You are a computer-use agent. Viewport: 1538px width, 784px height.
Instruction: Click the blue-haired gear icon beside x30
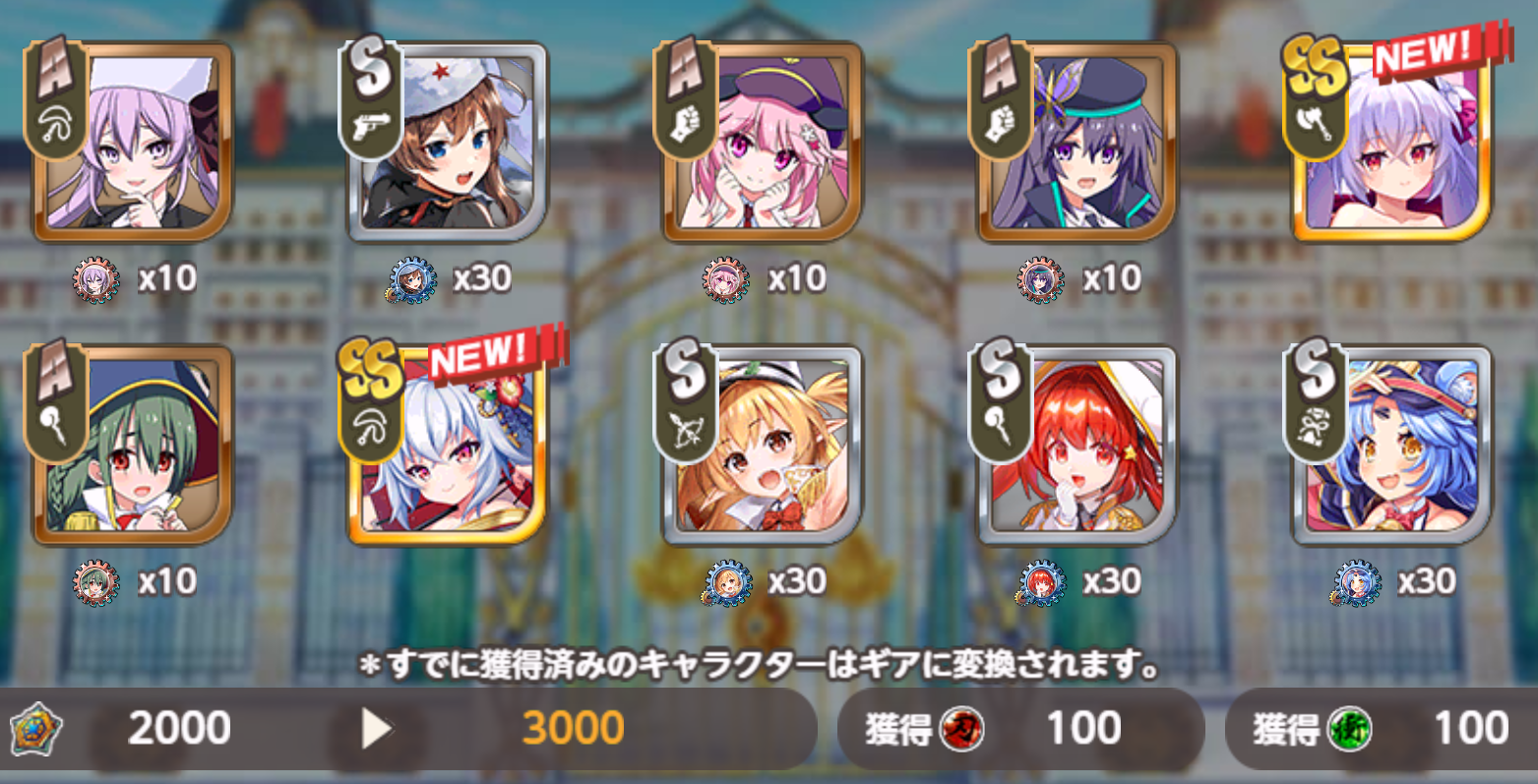pos(1357,583)
